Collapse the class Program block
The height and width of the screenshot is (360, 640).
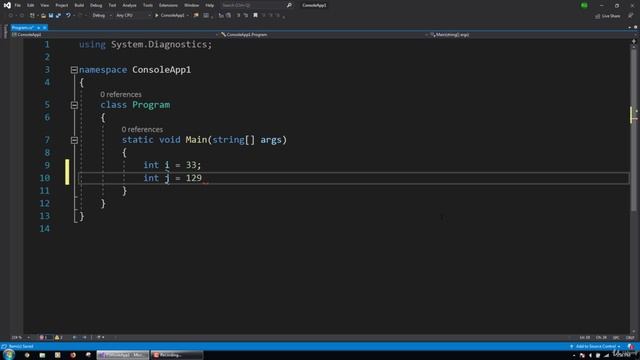74,105
